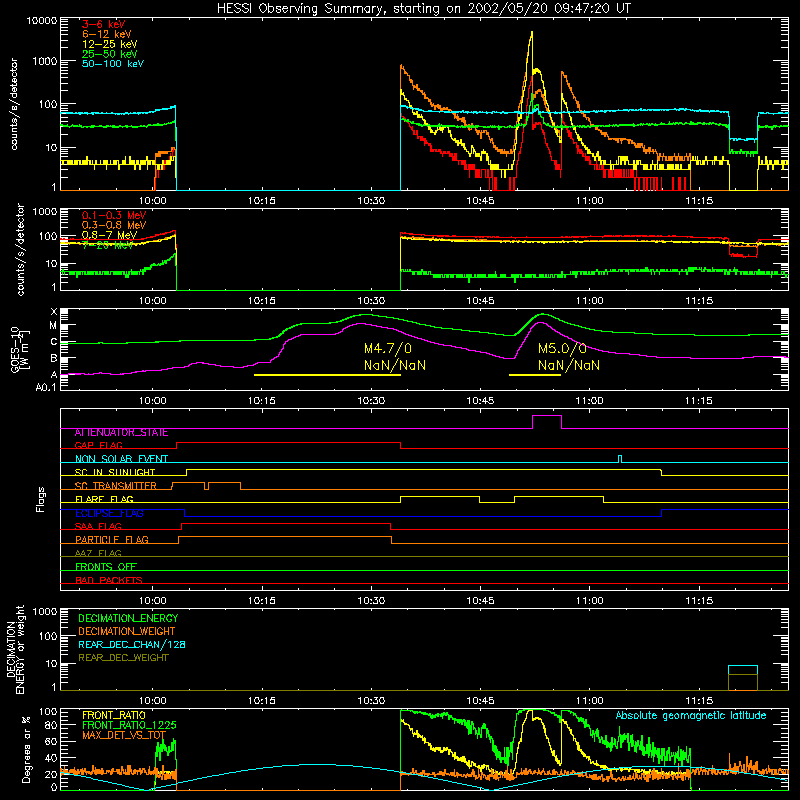Click the cyan rear decimation box near 11:20

click(743, 670)
